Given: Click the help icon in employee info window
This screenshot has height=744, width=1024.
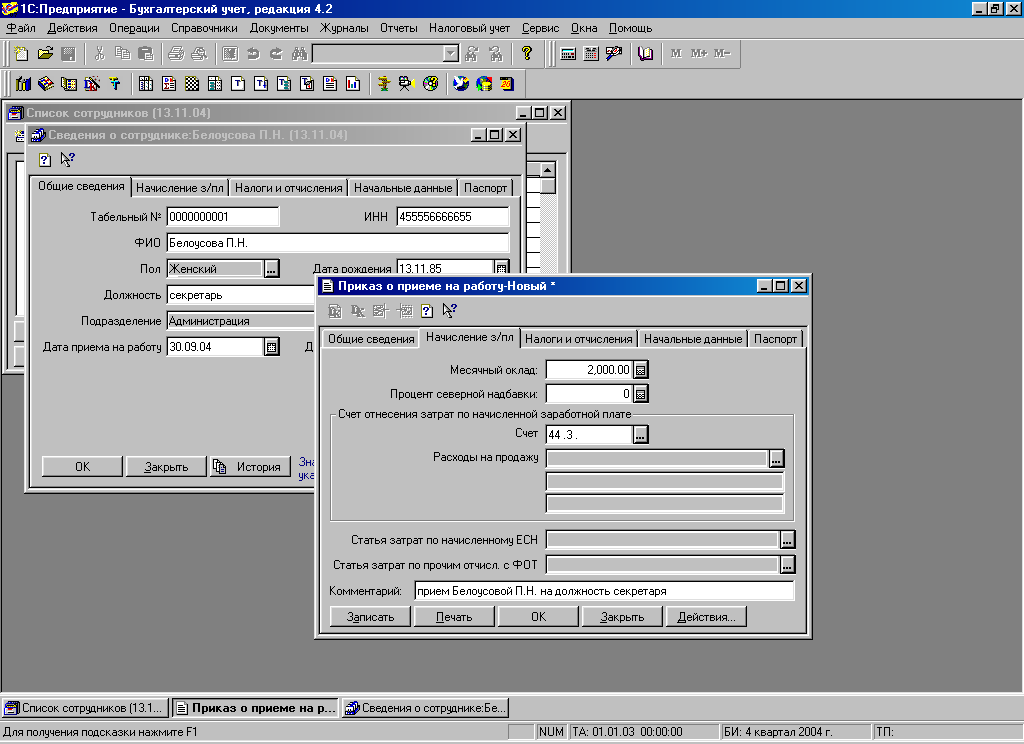Looking at the screenshot, I should (x=44, y=159).
